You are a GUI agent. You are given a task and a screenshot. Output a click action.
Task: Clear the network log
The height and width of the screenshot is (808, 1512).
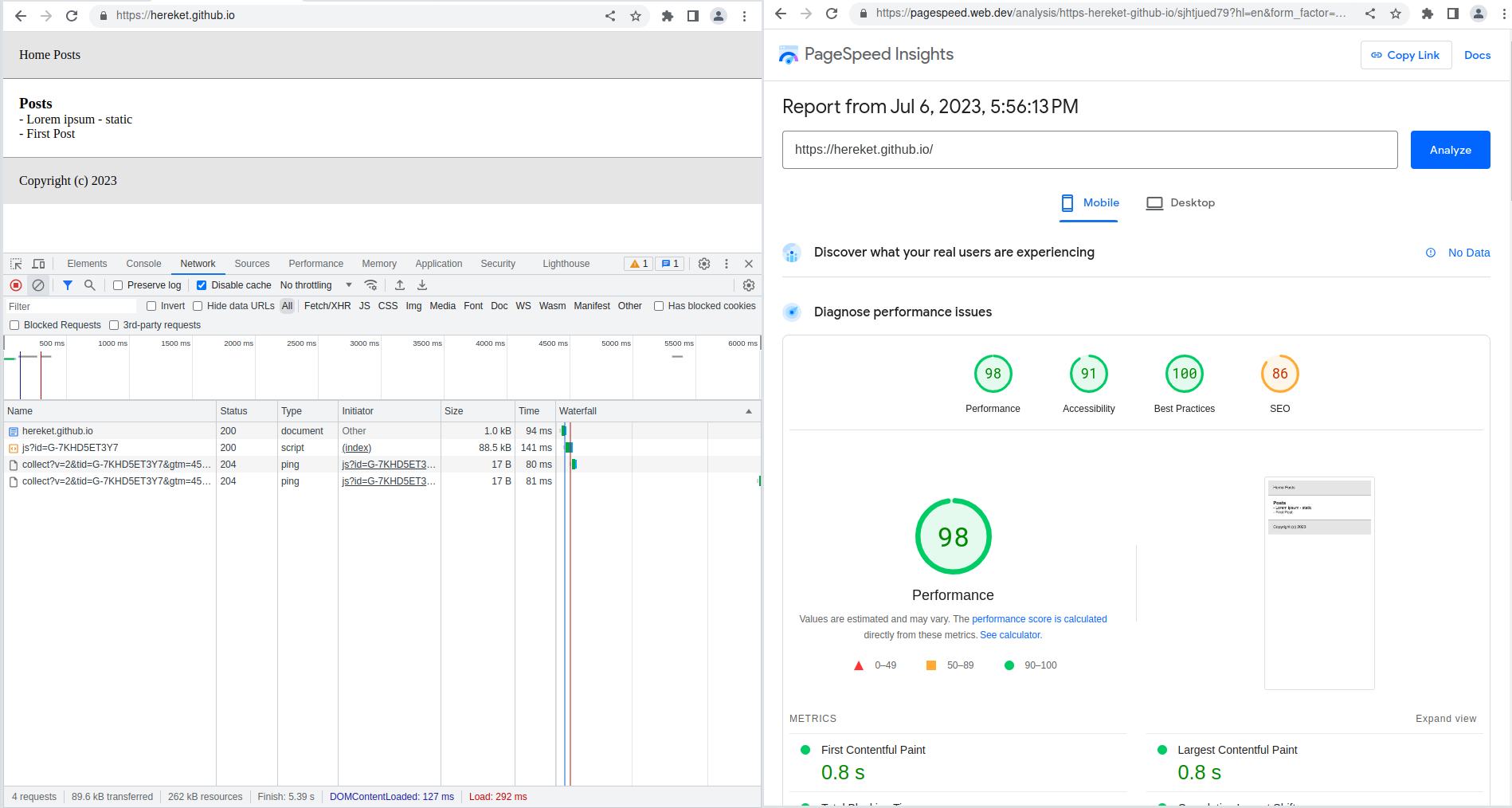point(38,285)
